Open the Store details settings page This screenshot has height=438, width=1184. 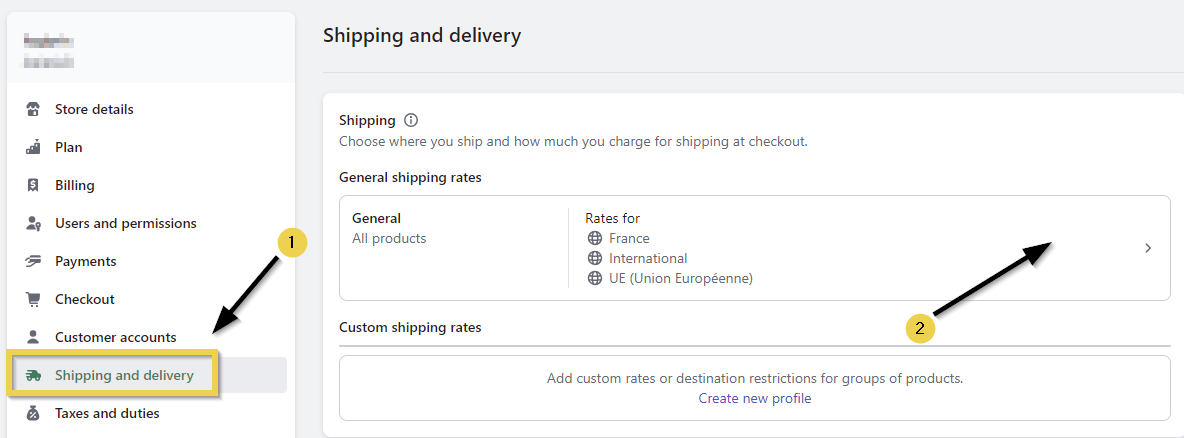point(94,109)
